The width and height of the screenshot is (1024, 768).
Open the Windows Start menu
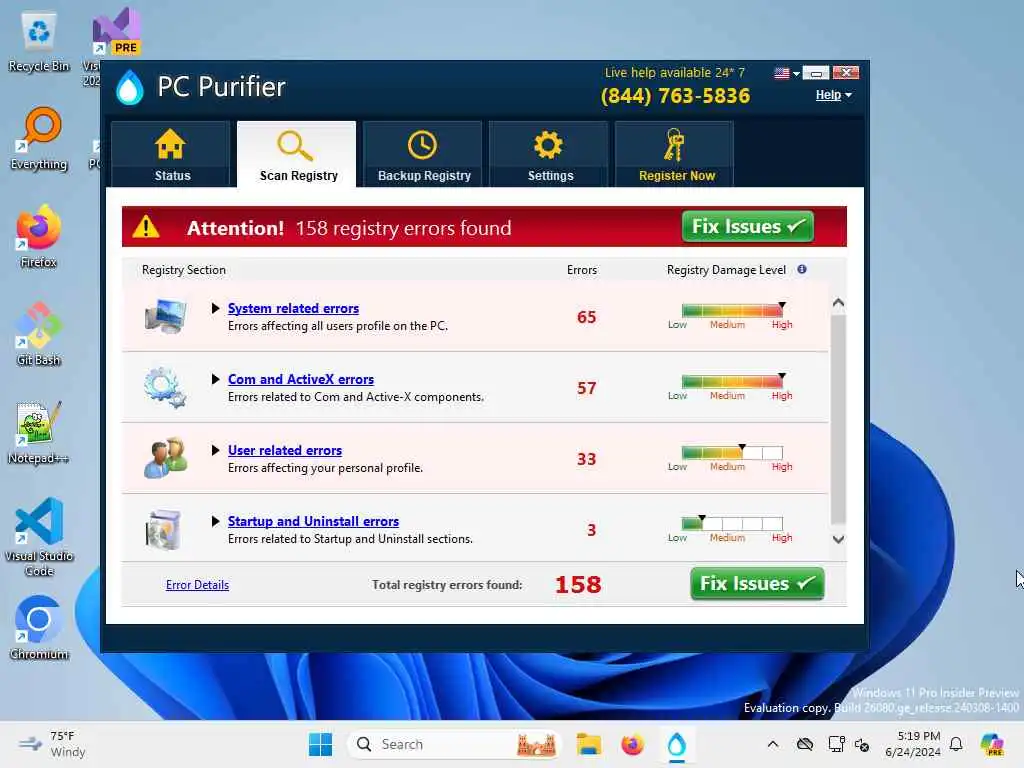(320, 744)
